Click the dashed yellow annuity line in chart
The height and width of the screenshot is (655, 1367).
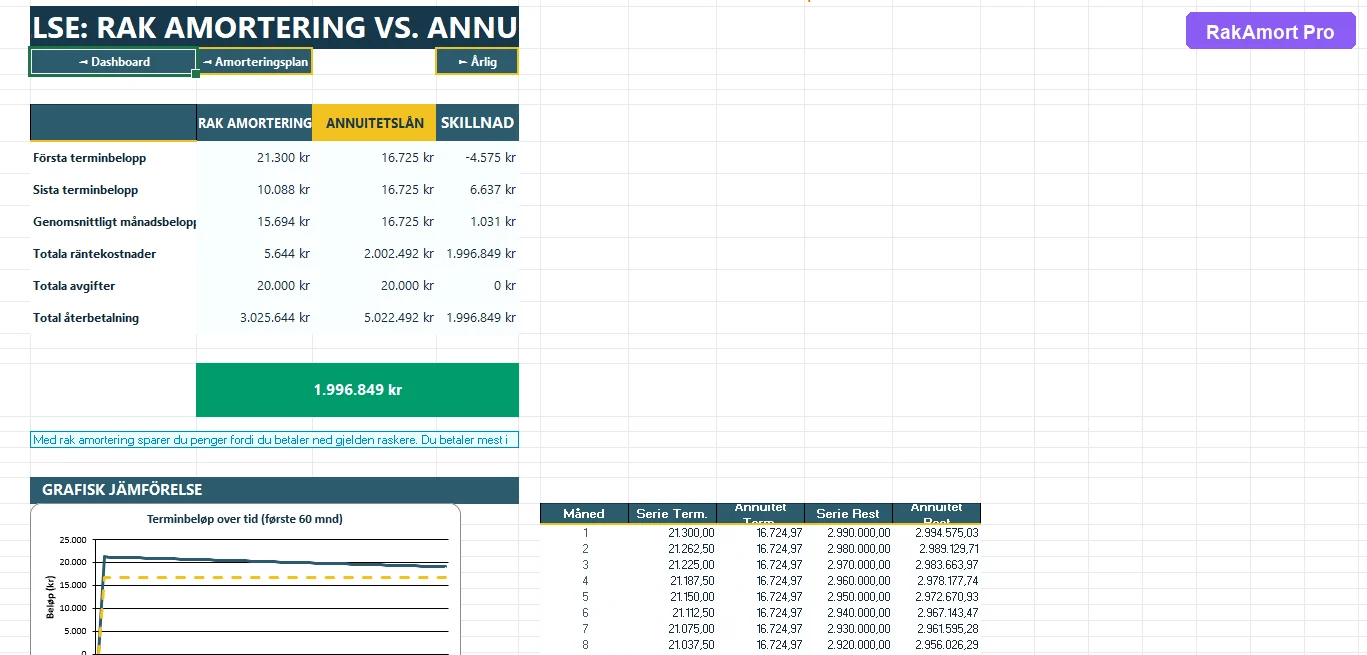300,578
